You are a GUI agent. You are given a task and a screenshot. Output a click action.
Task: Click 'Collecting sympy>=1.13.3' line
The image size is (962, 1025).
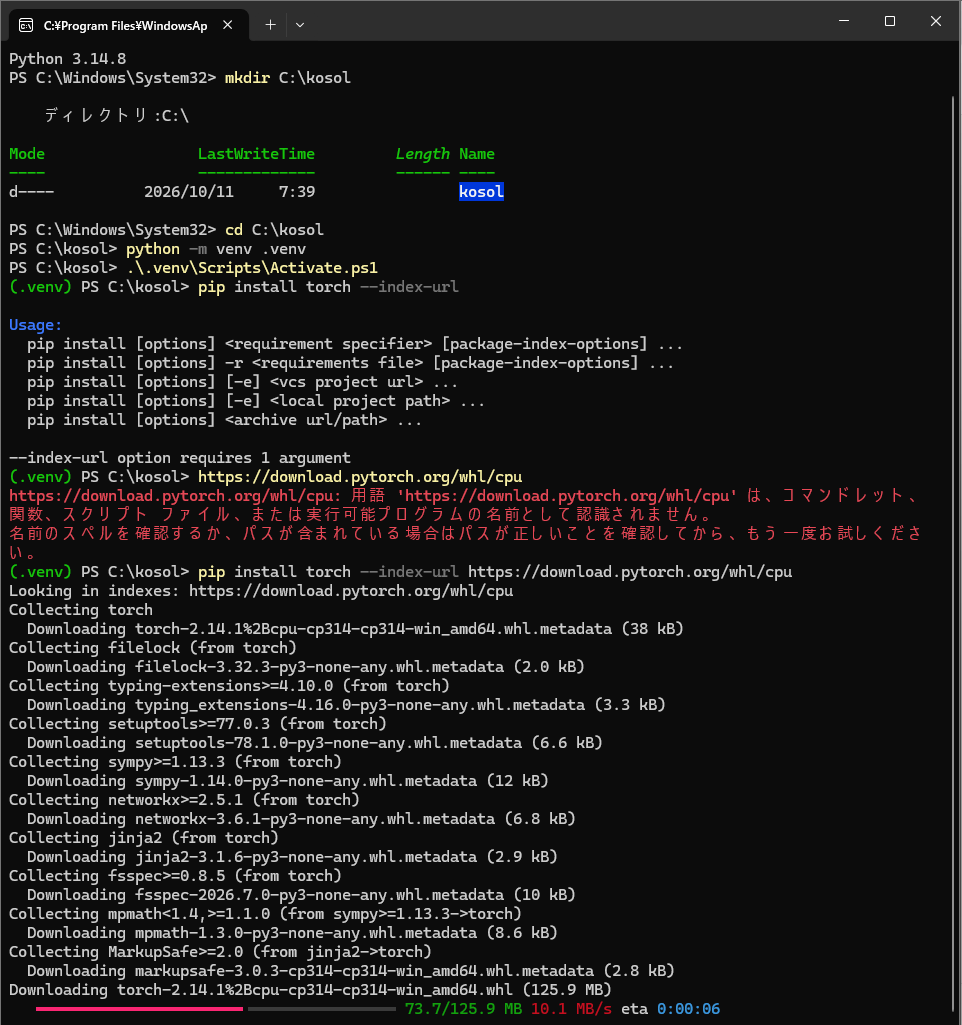(x=175, y=762)
